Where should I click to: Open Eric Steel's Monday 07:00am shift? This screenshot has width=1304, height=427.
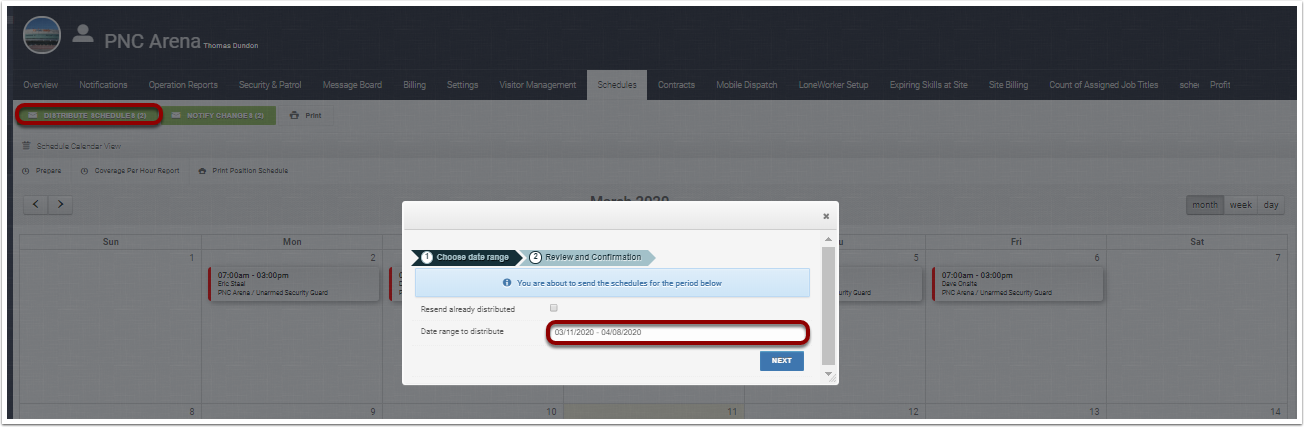296,284
